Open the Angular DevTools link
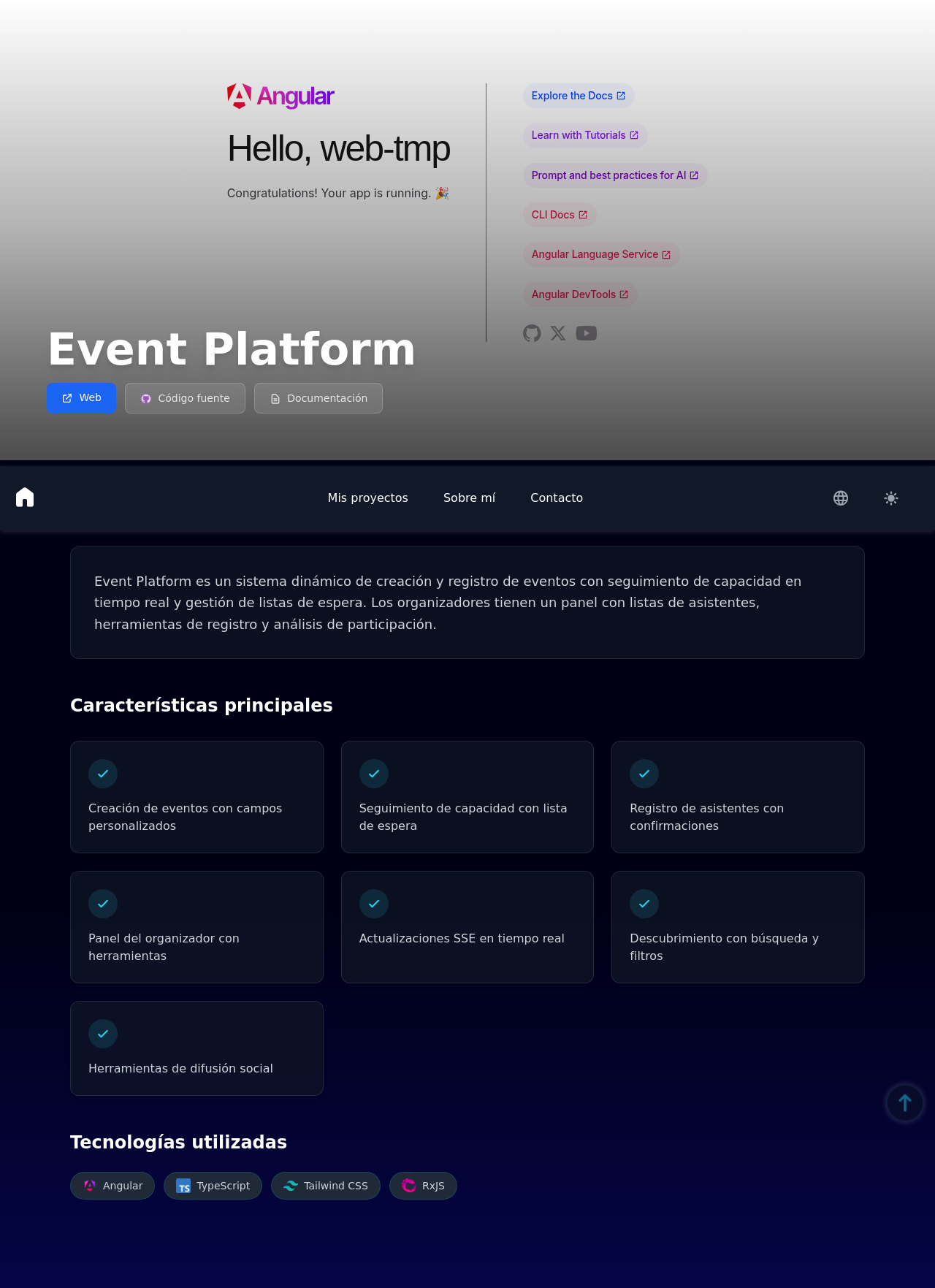 (580, 294)
